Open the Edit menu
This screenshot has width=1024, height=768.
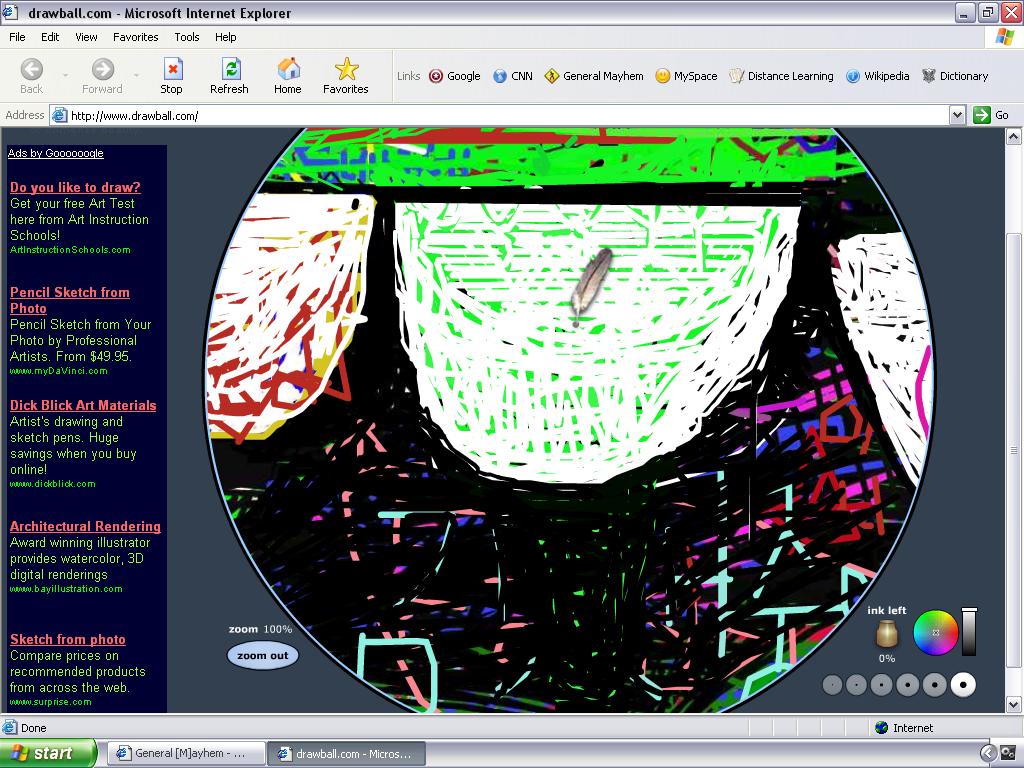click(50, 37)
